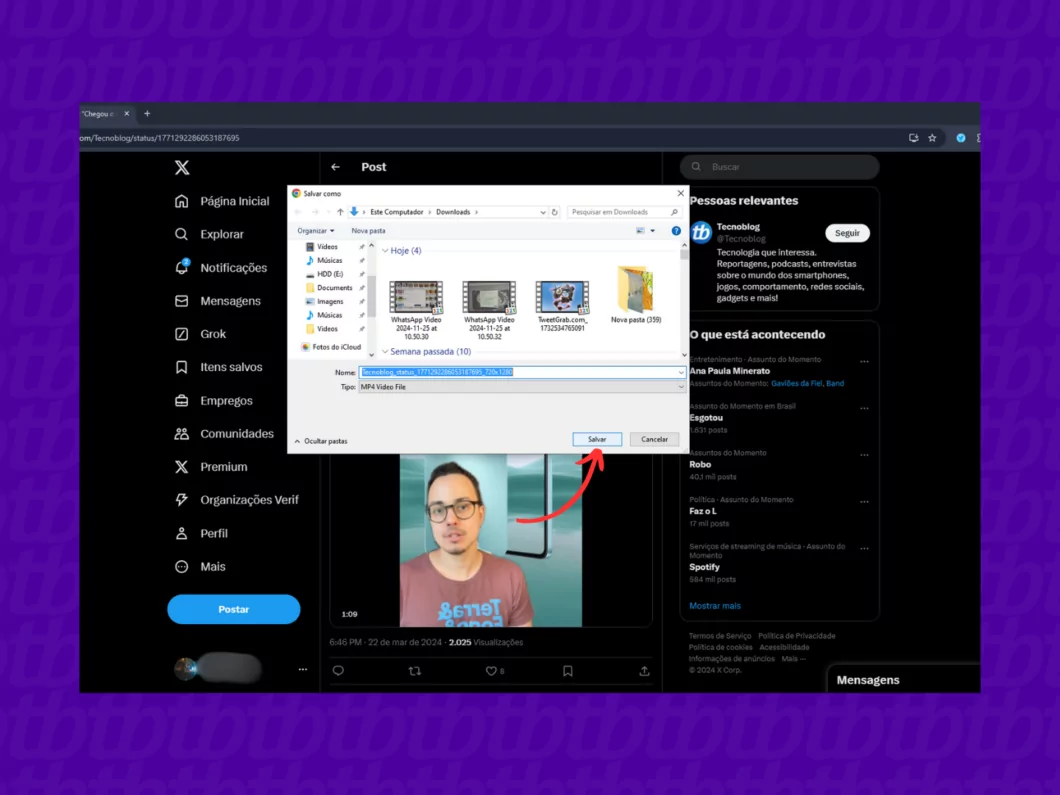Open Página Inicial in X sidebar

tap(222, 201)
